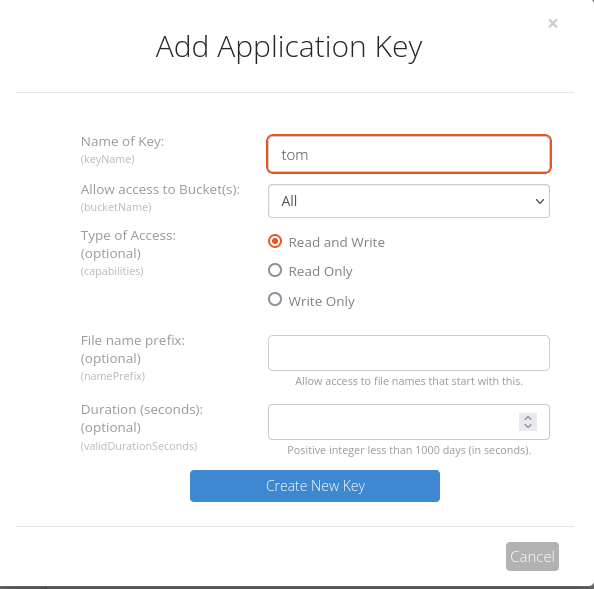This screenshot has height=589, width=594.
Task: Click the Add Application Key heading
Action: point(289,47)
